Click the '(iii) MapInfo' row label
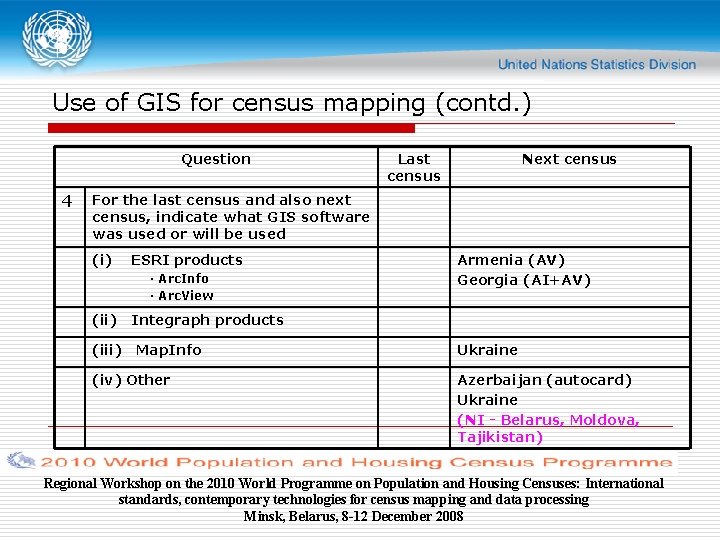 pyautogui.click(x=147, y=350)
